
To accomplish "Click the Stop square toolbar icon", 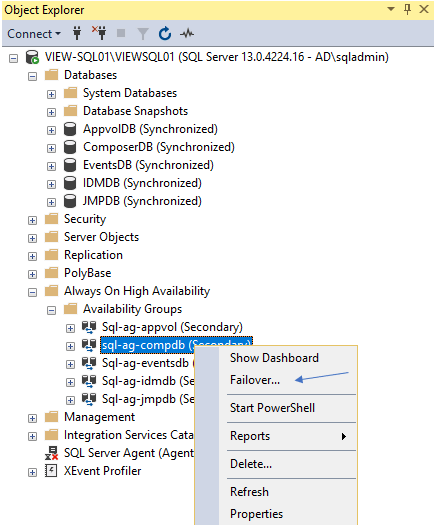I will pyautogui.click(x=121, y=33).
